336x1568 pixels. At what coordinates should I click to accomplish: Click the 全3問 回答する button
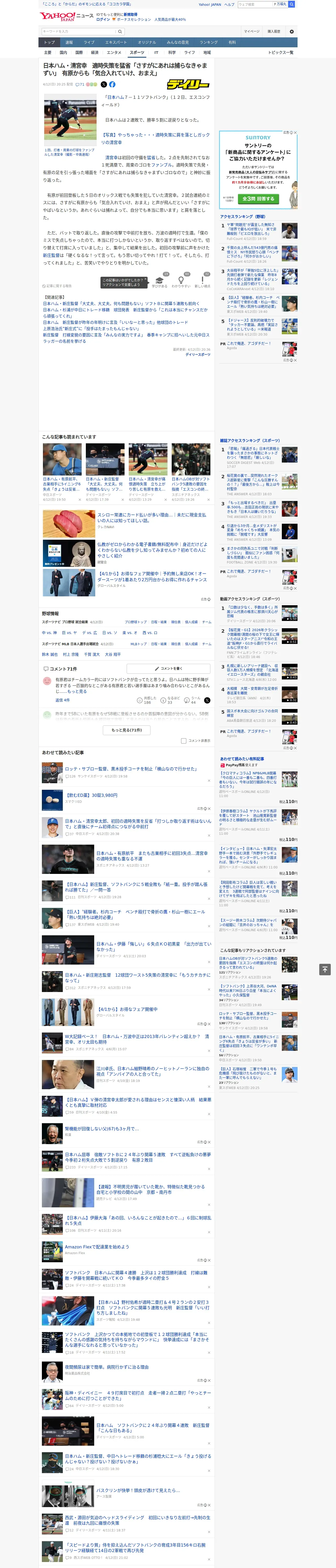point(259,199)
